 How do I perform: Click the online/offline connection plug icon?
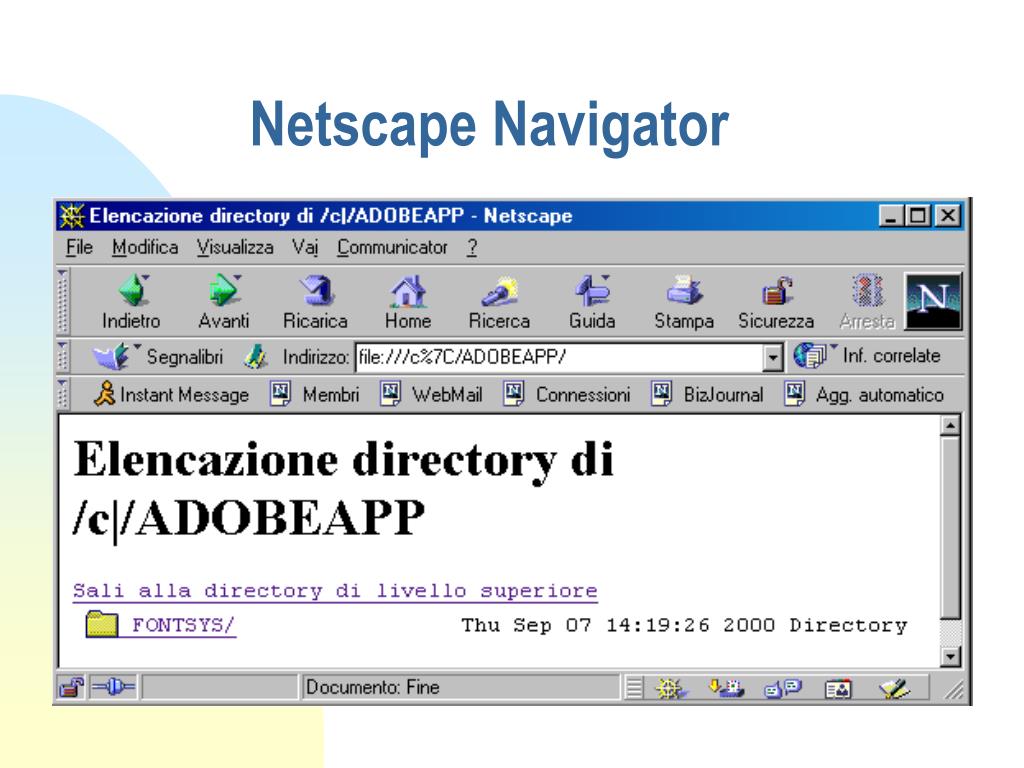[113, 687]
